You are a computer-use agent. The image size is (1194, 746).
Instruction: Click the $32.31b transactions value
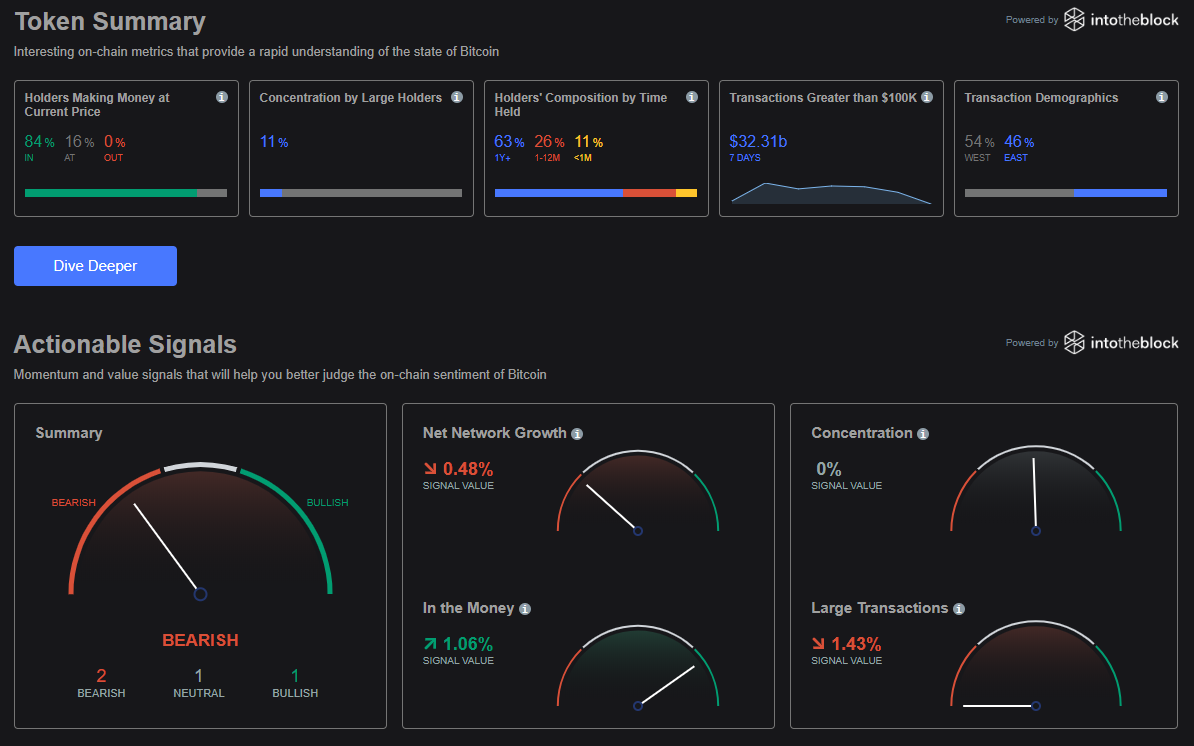[x=758, y=142]
